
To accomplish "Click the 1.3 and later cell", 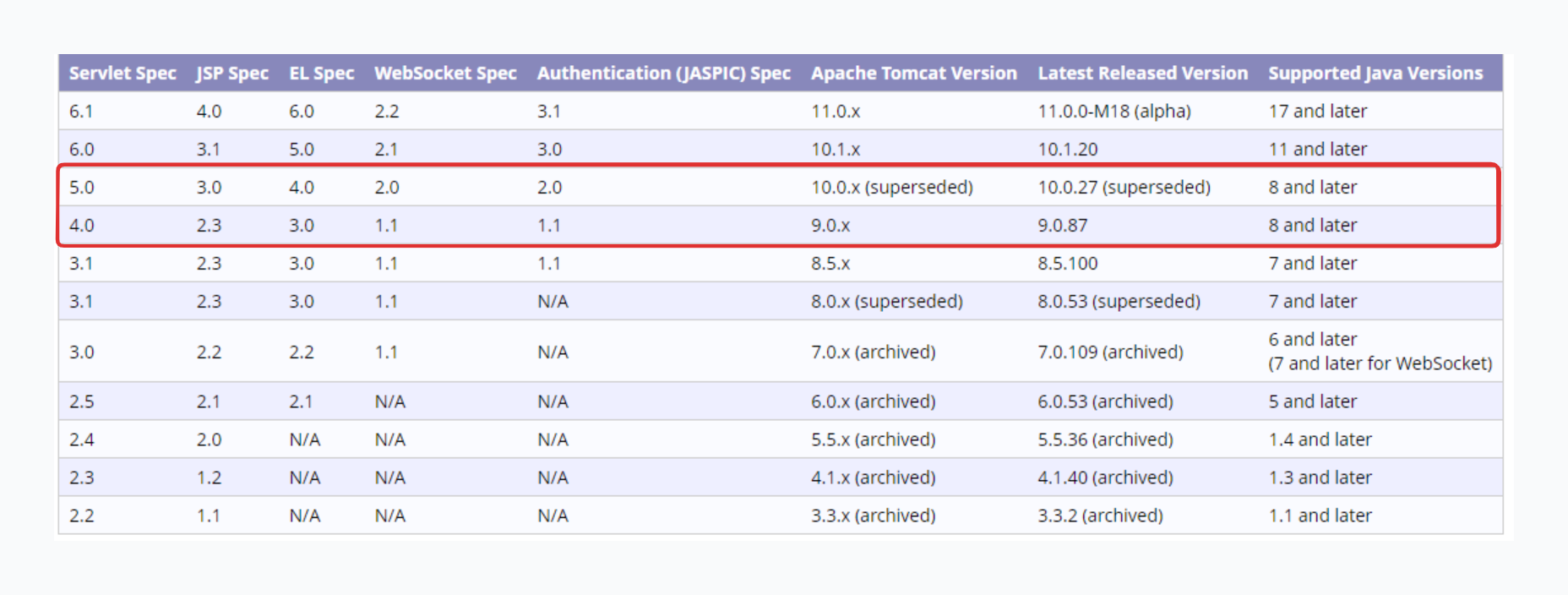I will click(x=1320, y=478).
